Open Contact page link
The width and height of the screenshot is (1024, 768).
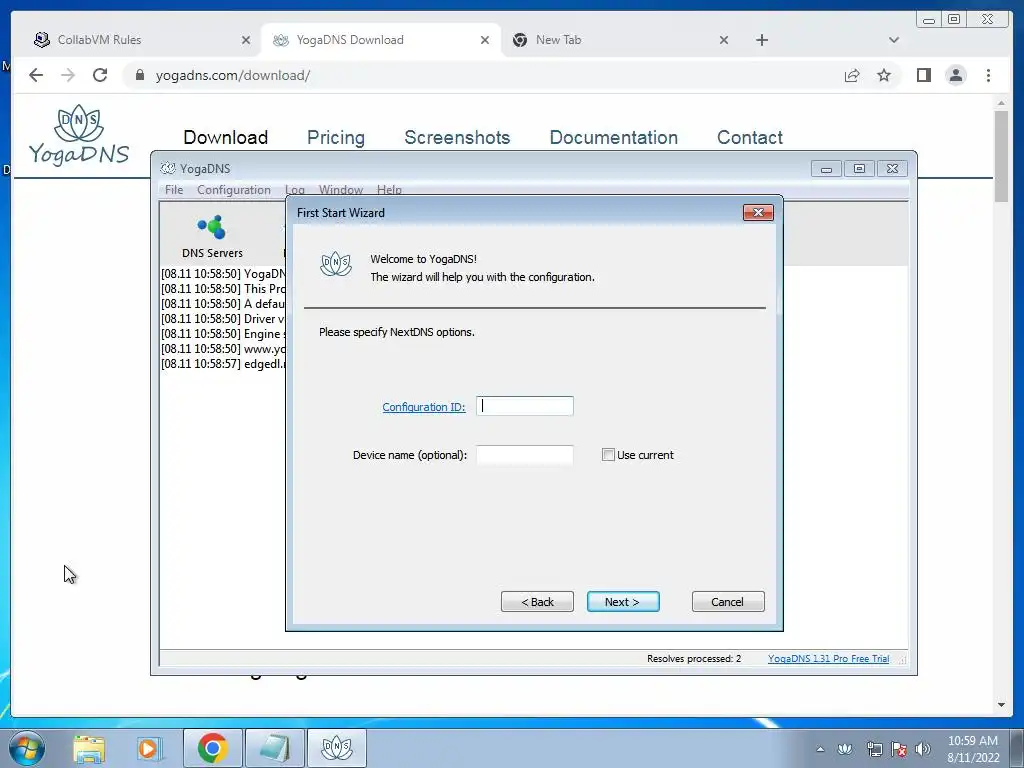(750, 137)
